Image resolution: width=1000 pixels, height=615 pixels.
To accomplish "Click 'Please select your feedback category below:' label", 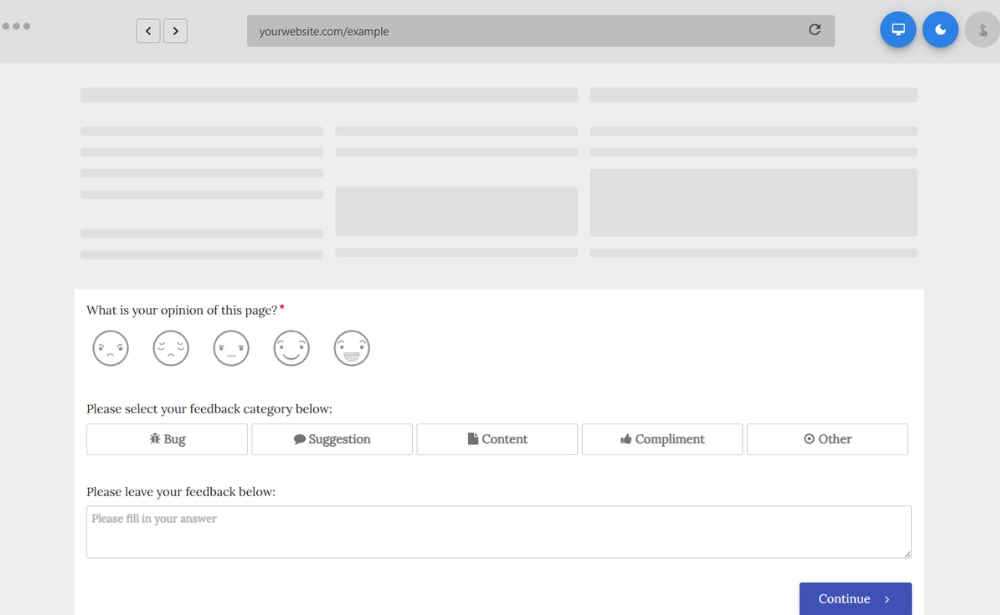I will point(209,409).
